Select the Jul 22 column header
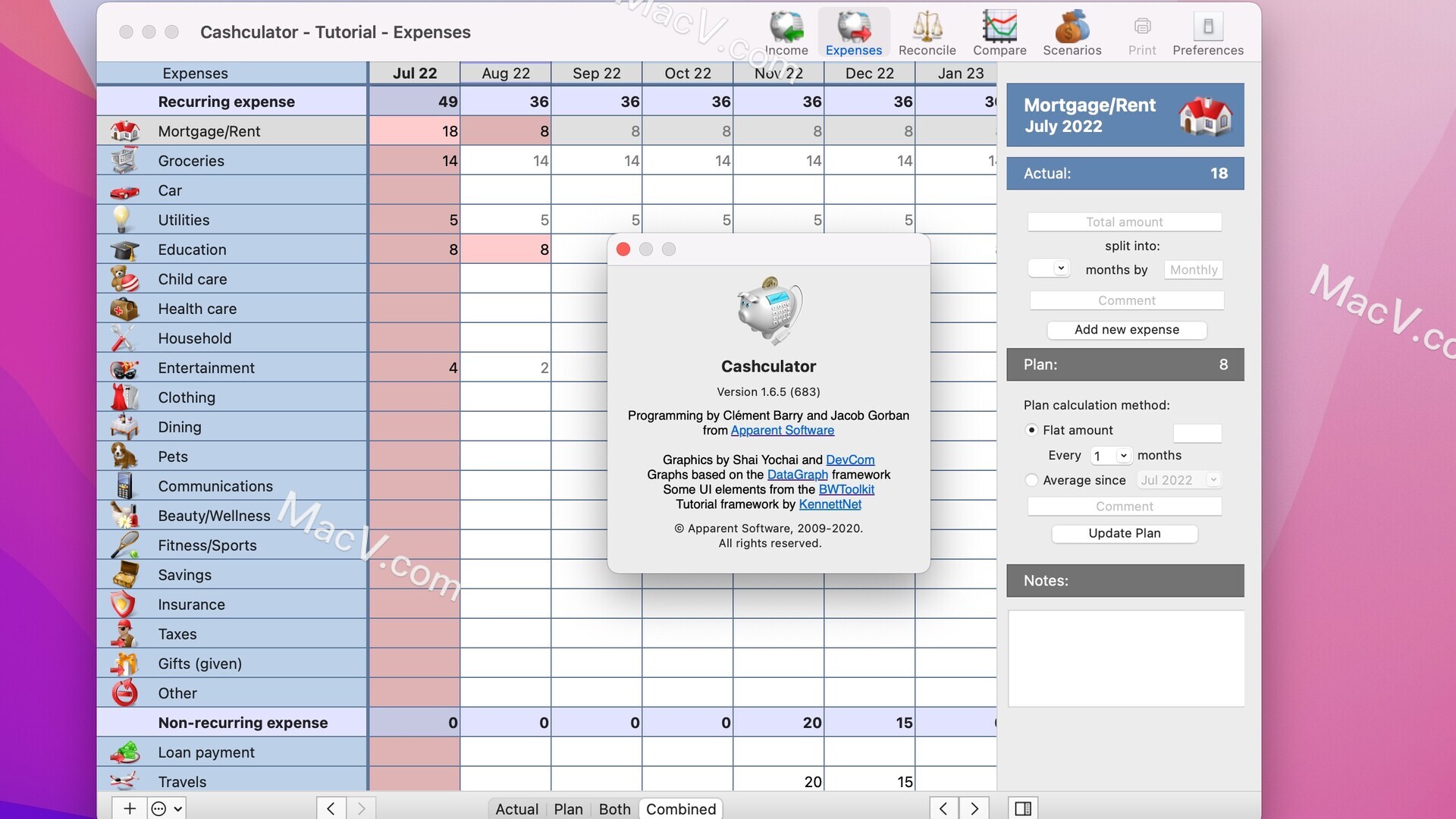1456x819 pixels. [x=415, y=73]
